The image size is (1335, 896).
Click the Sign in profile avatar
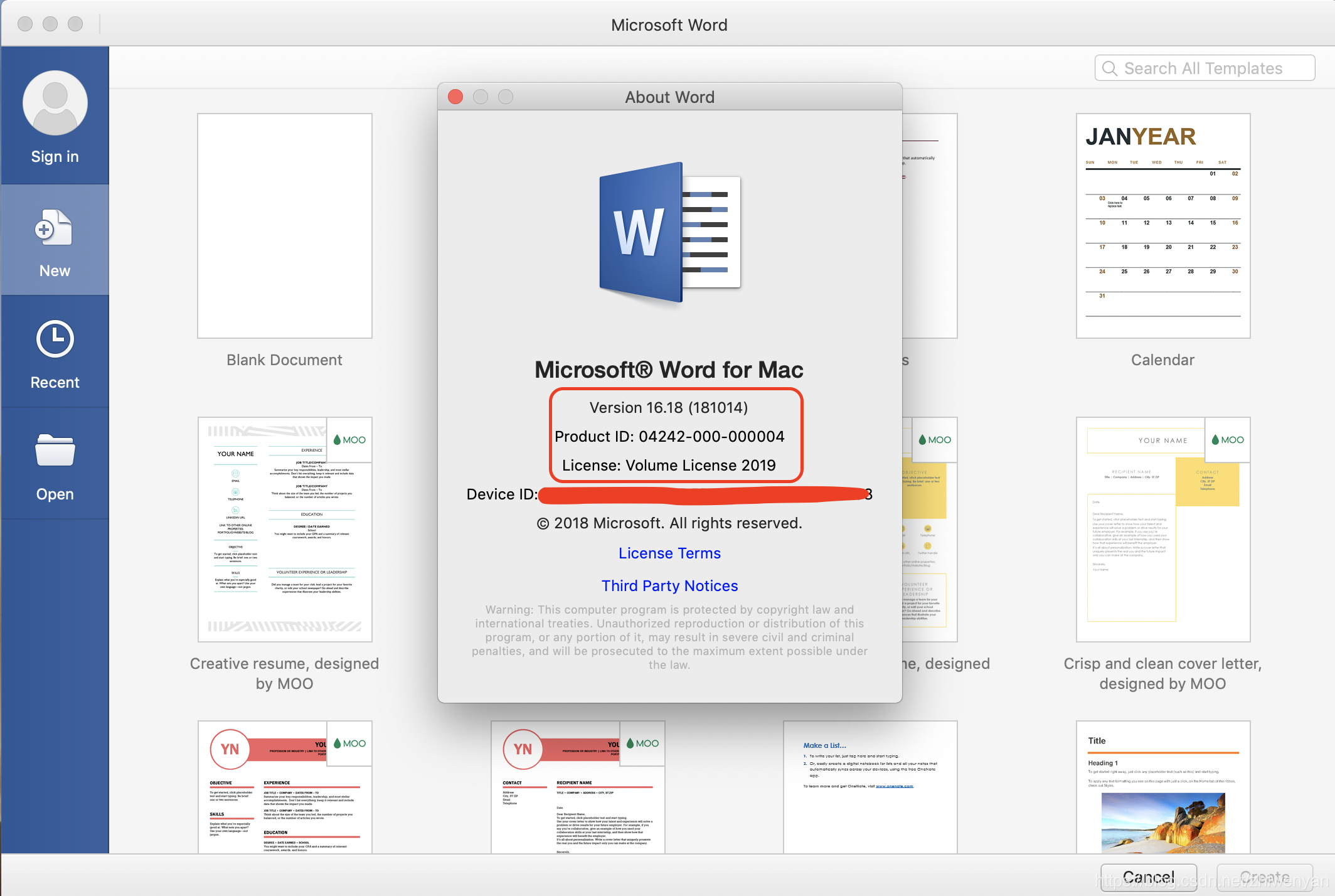click(x=55, y=102)
